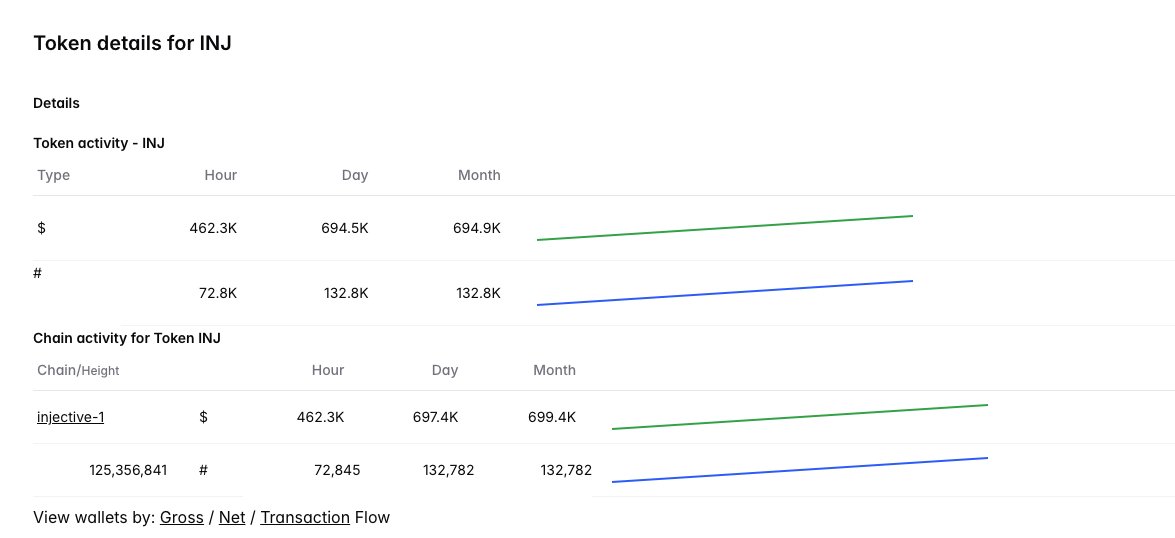Click the 699.4K month value

coord(552,417)
